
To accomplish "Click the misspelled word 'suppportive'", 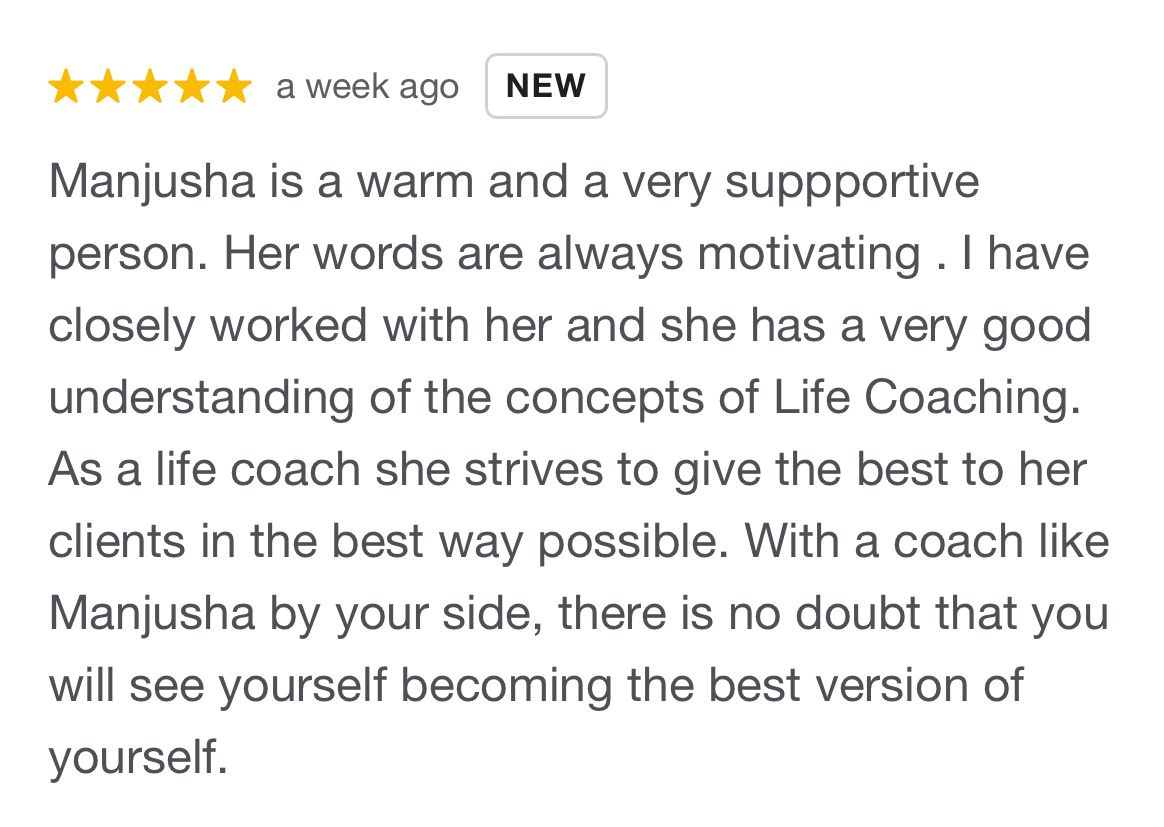I will [x=852, y=184].
